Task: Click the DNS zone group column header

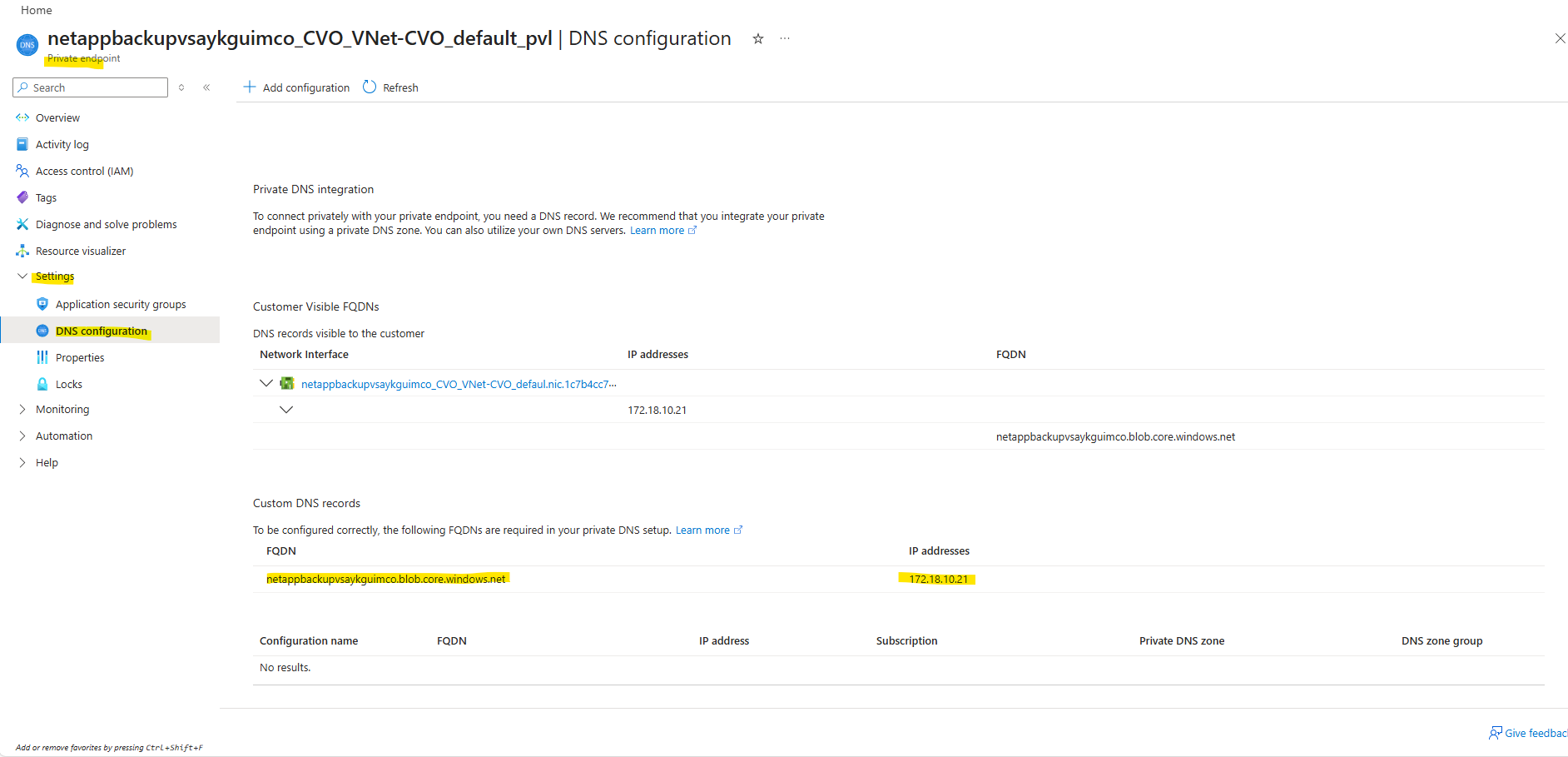Action: click(x=1442, y=640)
